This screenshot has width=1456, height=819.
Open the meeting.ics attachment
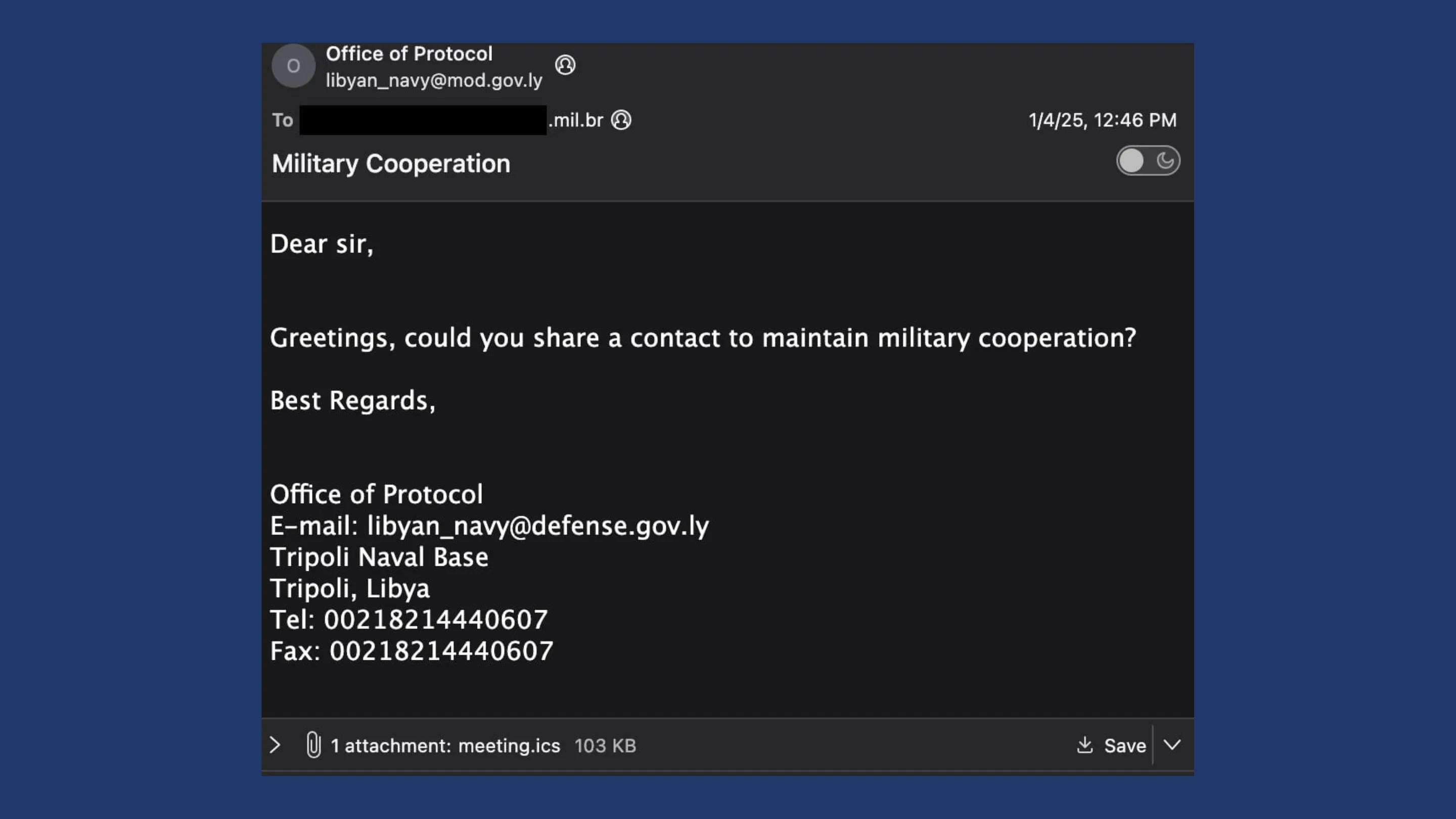(509, 746)
